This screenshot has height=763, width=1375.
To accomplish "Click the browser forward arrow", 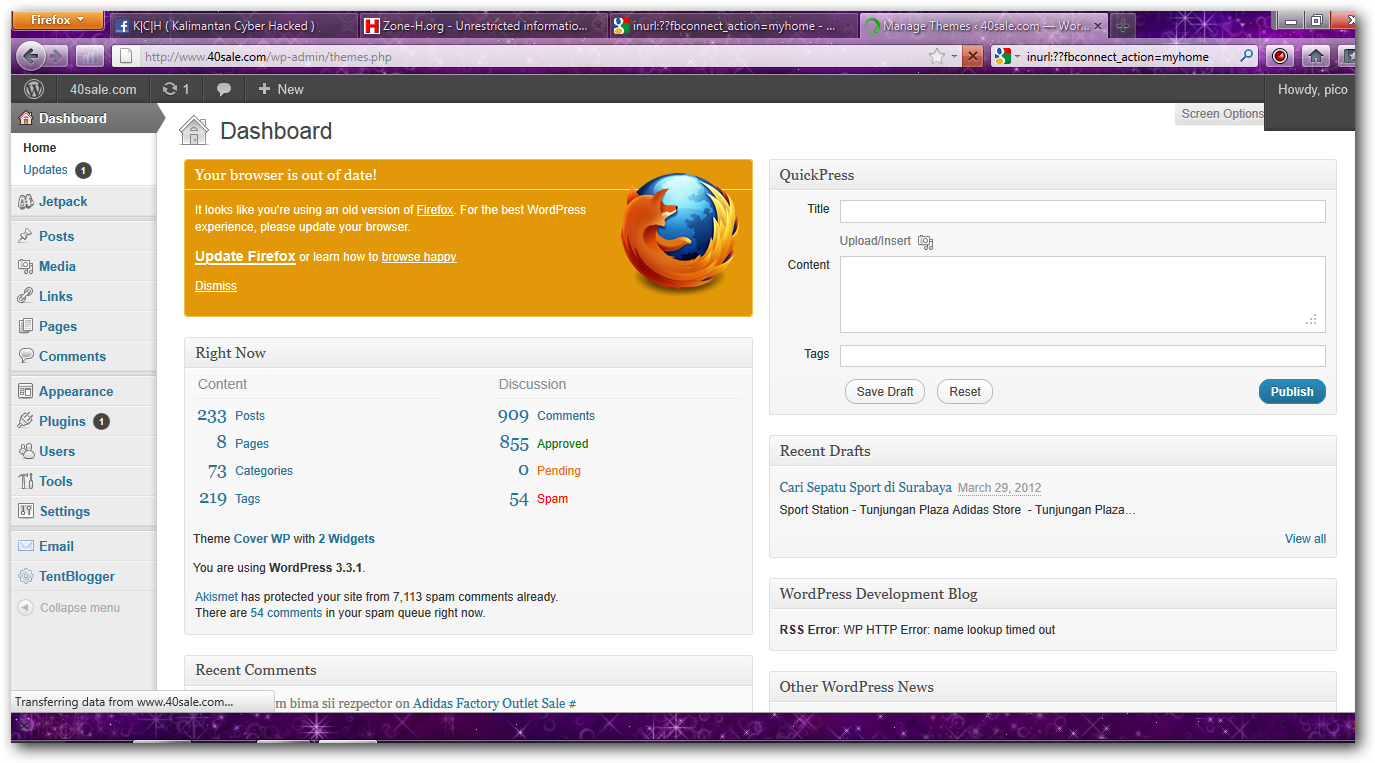I will pos(57,57).
